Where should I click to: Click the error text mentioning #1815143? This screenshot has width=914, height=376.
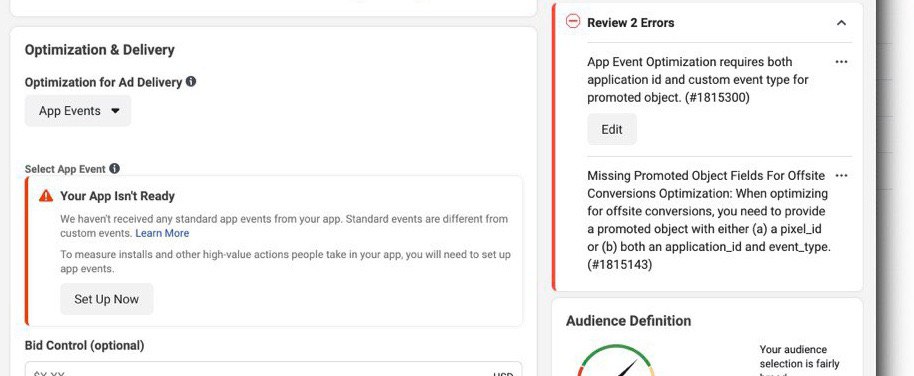coord(709,220)
